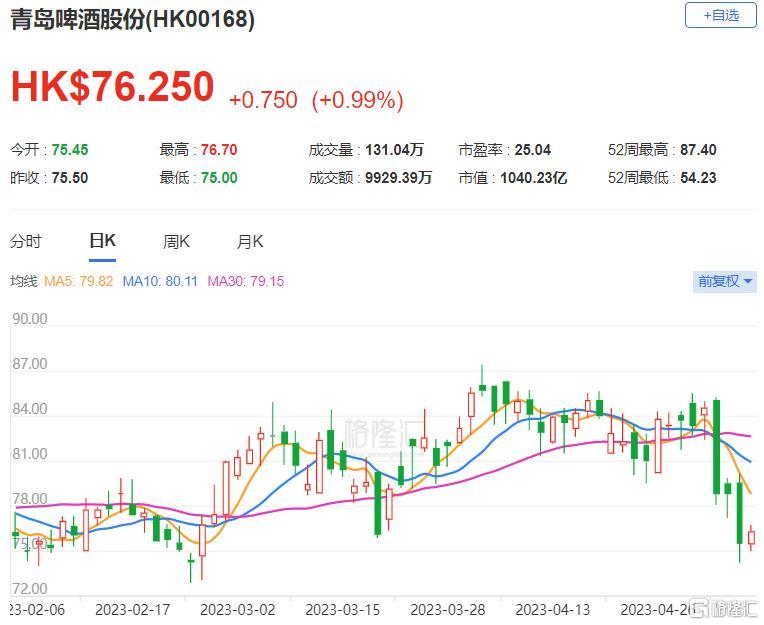
Task: Click the 市盈率 value 25.04
Action: coord(533,150)
